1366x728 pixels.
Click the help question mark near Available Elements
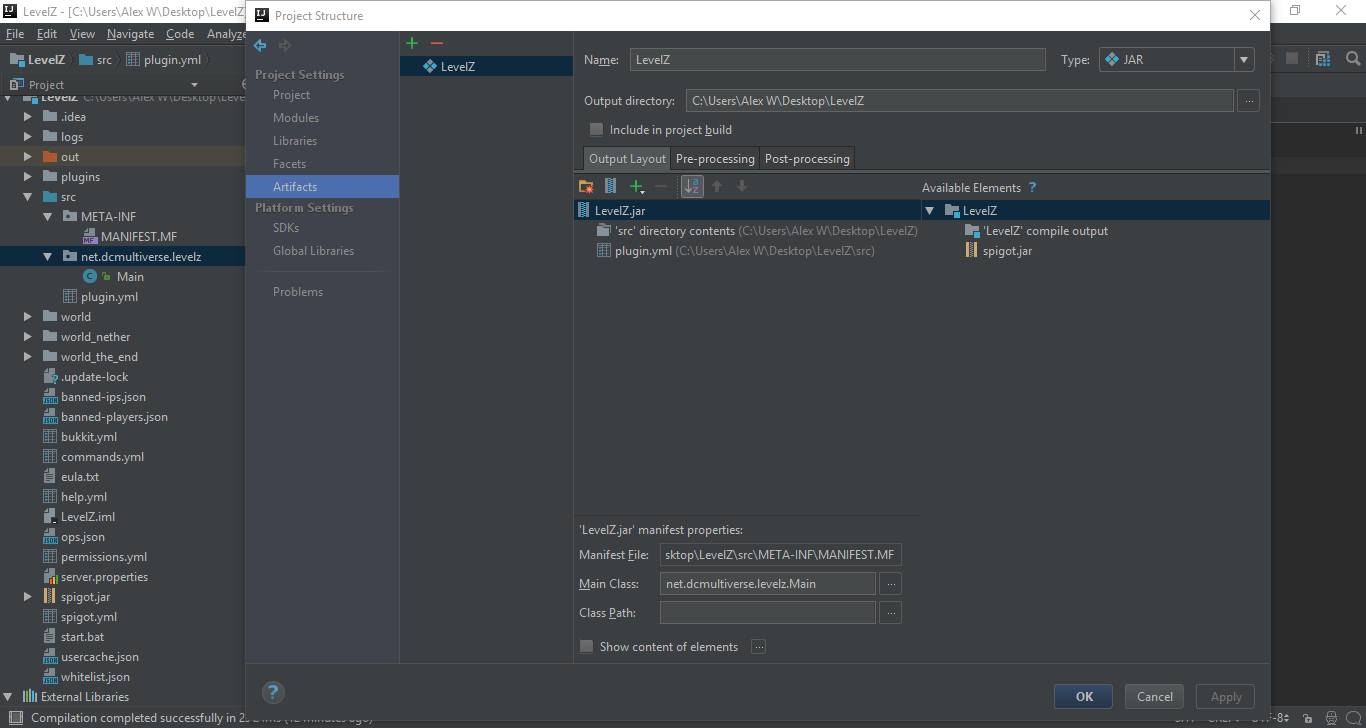click(1032, 187)
